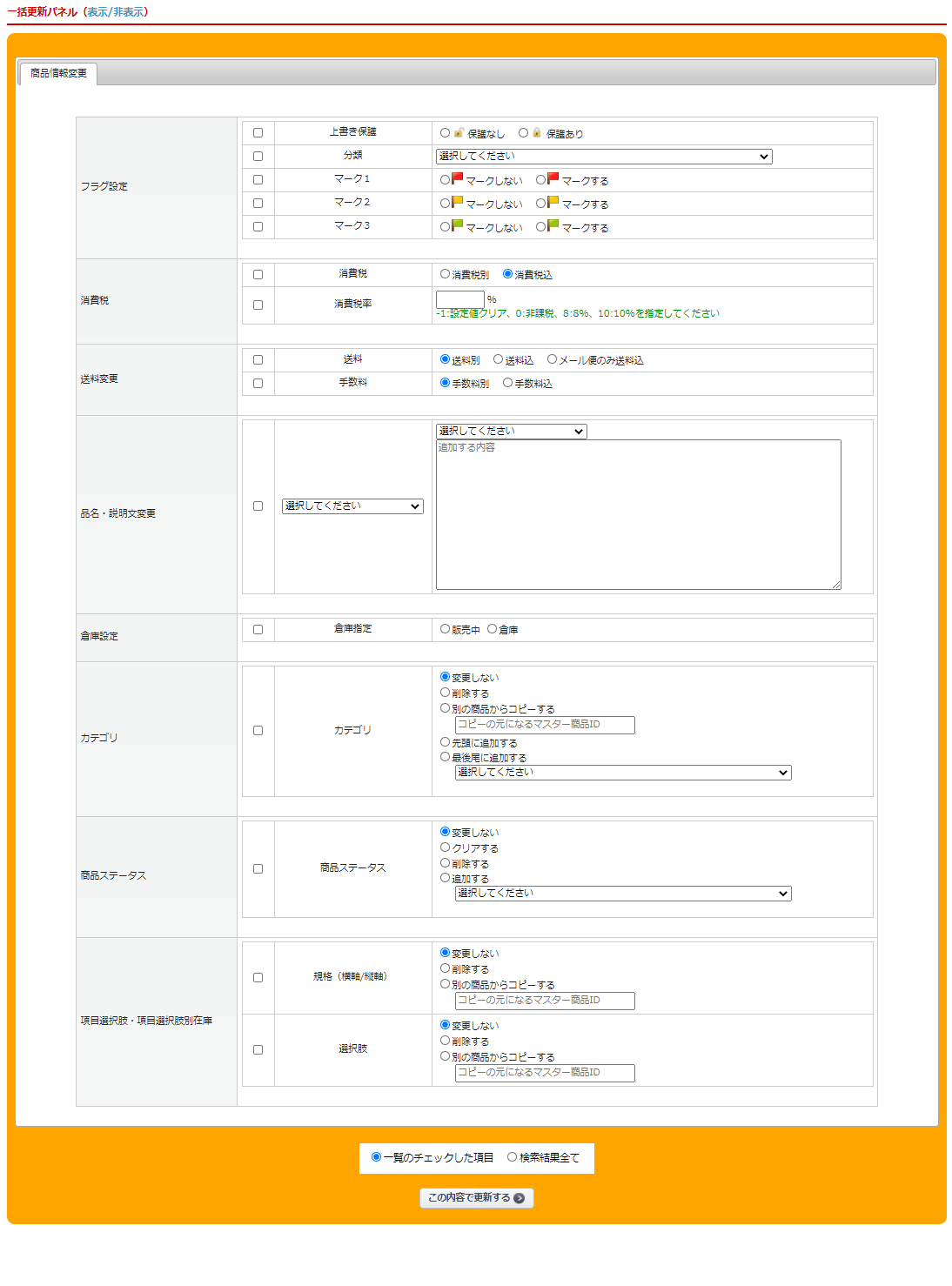This screenshot has height=1286, width=952.
Task: Check the 分類 row checkbox
Action: tap(258, 157)
